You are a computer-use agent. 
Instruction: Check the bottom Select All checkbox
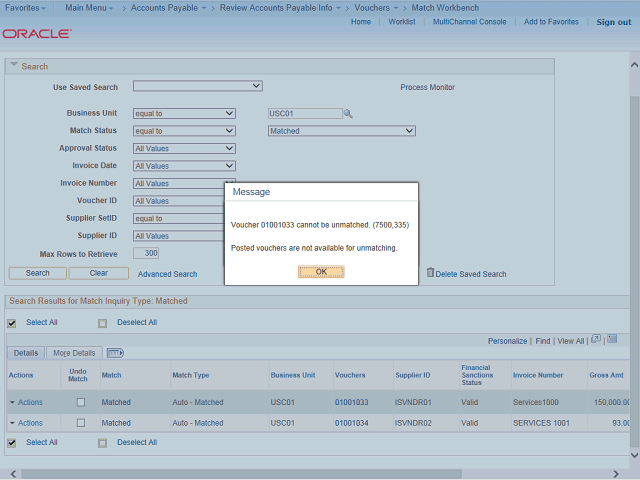(x=12, y=443)
